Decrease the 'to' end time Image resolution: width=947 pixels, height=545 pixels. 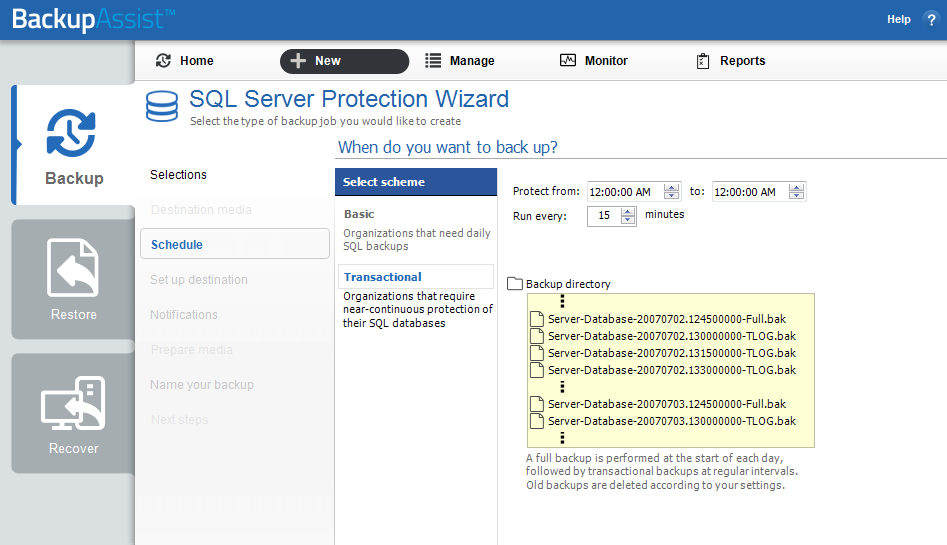click(x=797, y=196)
